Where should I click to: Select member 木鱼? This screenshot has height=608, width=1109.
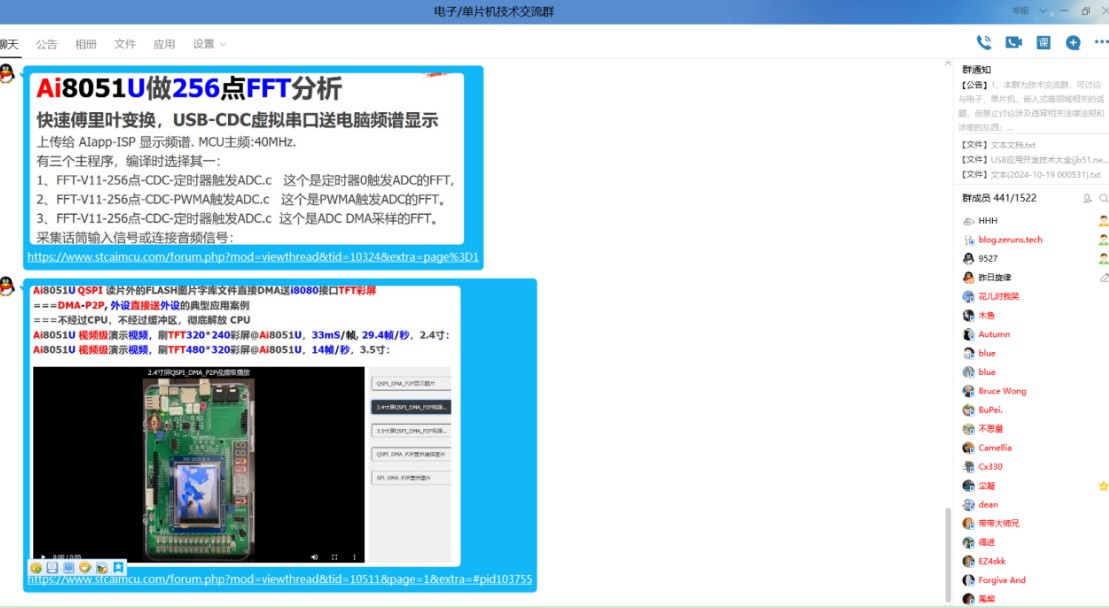click(x=987, y=315)
